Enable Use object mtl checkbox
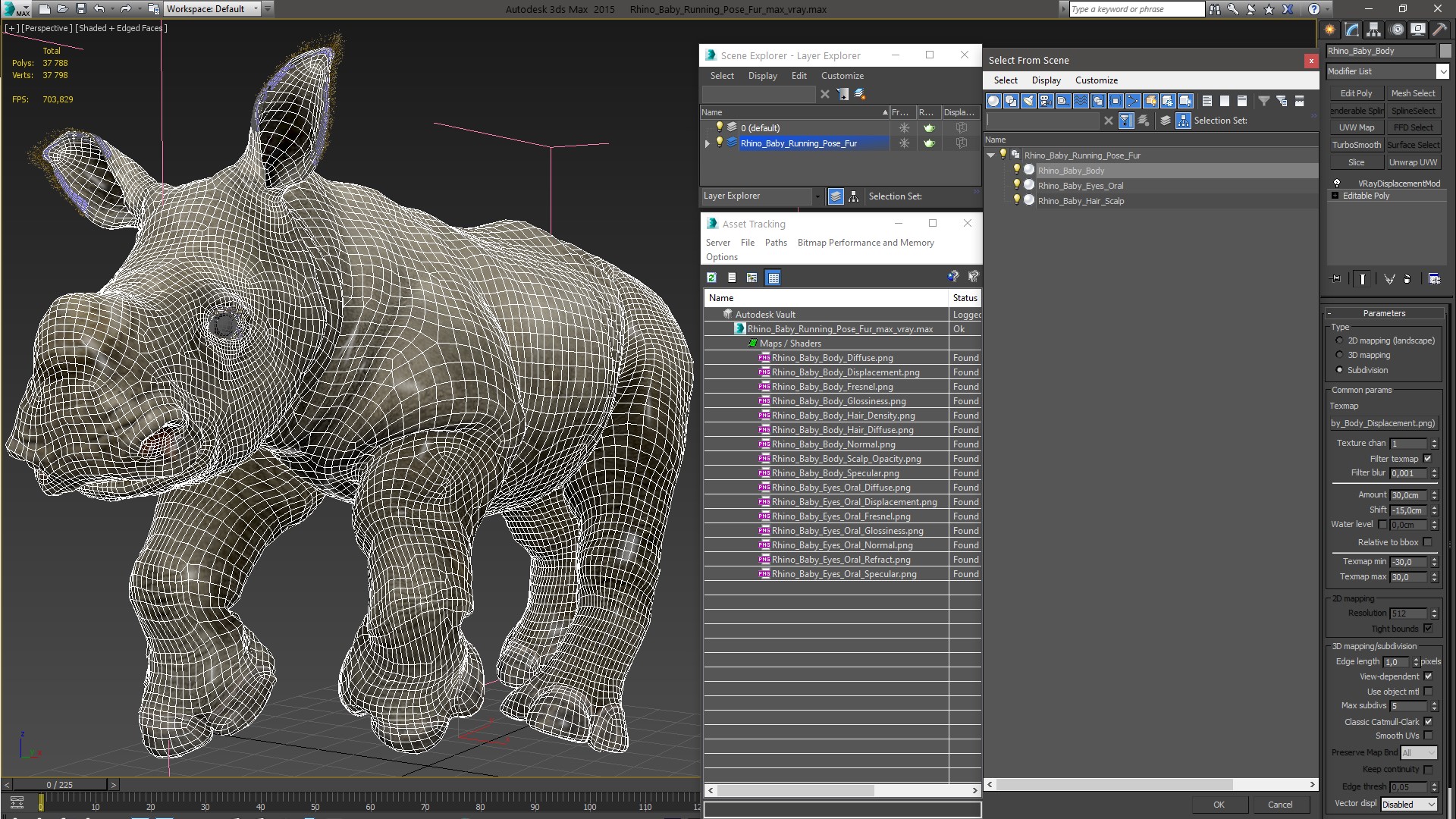This screenshot has width=1456, height=819. pyautogui.click(x=1428, y=692)
